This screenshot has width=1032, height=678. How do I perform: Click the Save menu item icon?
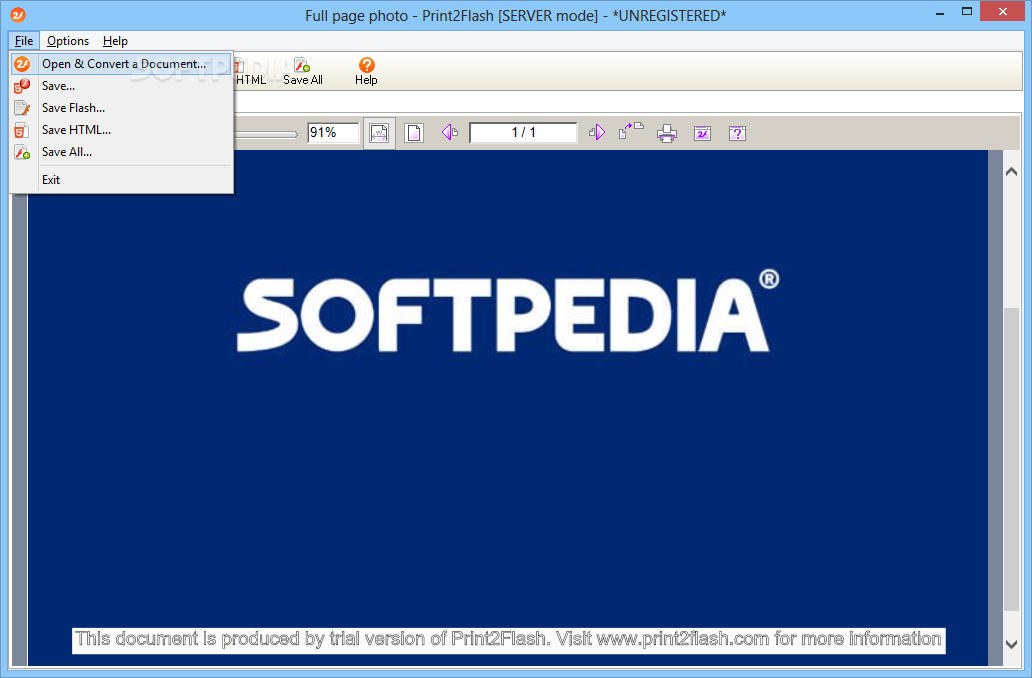pos(22,86)
